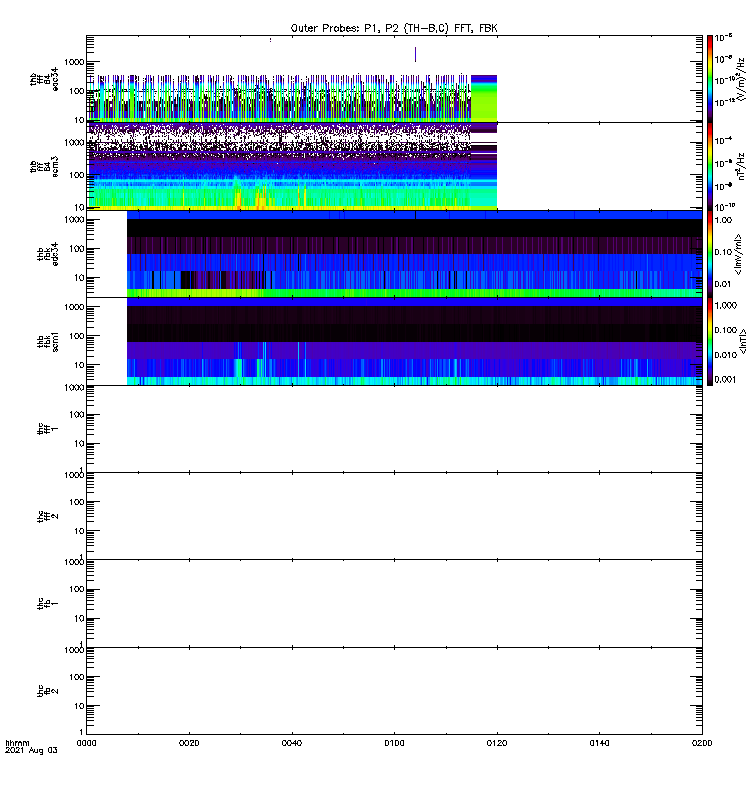This screenshot has height=800, width=750.
Task: Select the 0040 time axis label
Action: click(x=292, y=743)
